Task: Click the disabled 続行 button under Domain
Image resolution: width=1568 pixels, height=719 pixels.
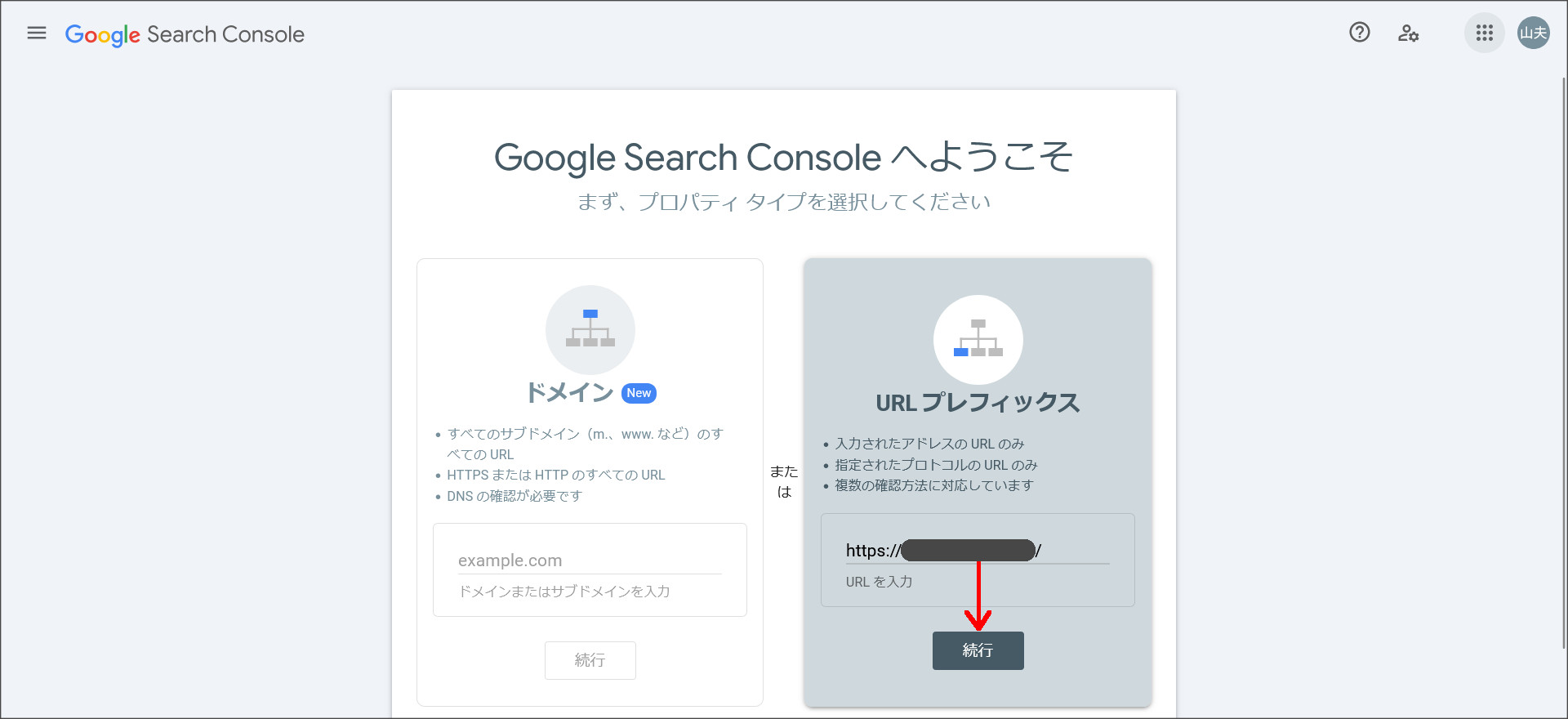Action: coord(590,660)
